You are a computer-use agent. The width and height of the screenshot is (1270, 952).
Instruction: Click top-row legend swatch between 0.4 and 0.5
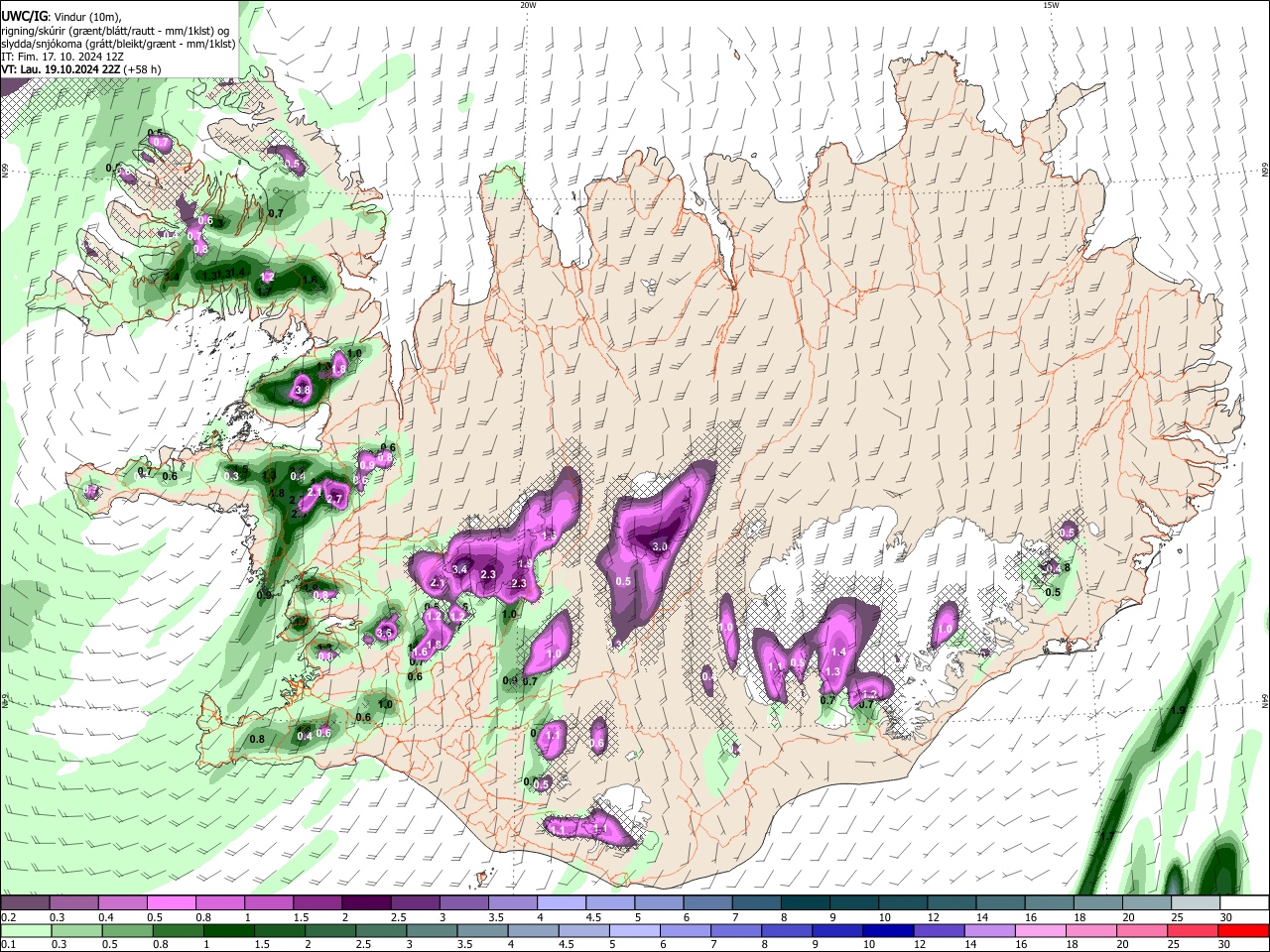coord(122,903)
